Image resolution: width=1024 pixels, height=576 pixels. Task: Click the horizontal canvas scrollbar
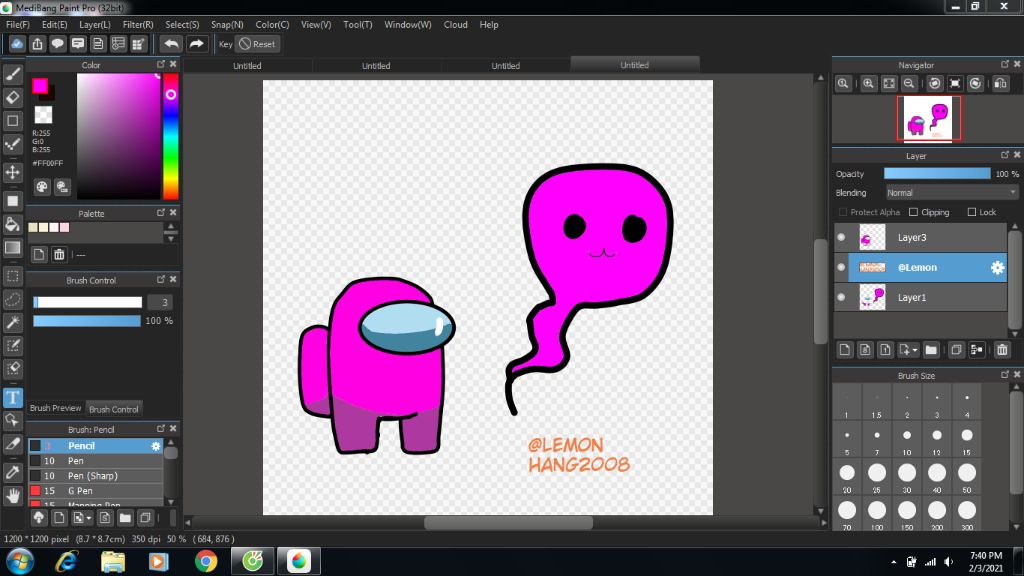tap(508, 522)
